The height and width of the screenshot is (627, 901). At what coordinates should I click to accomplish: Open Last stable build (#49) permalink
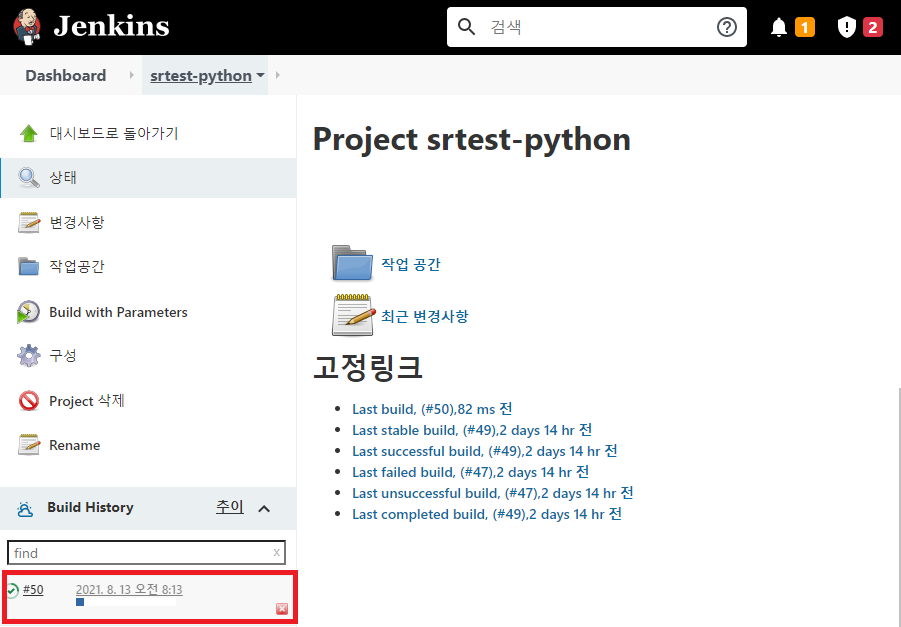472,430
